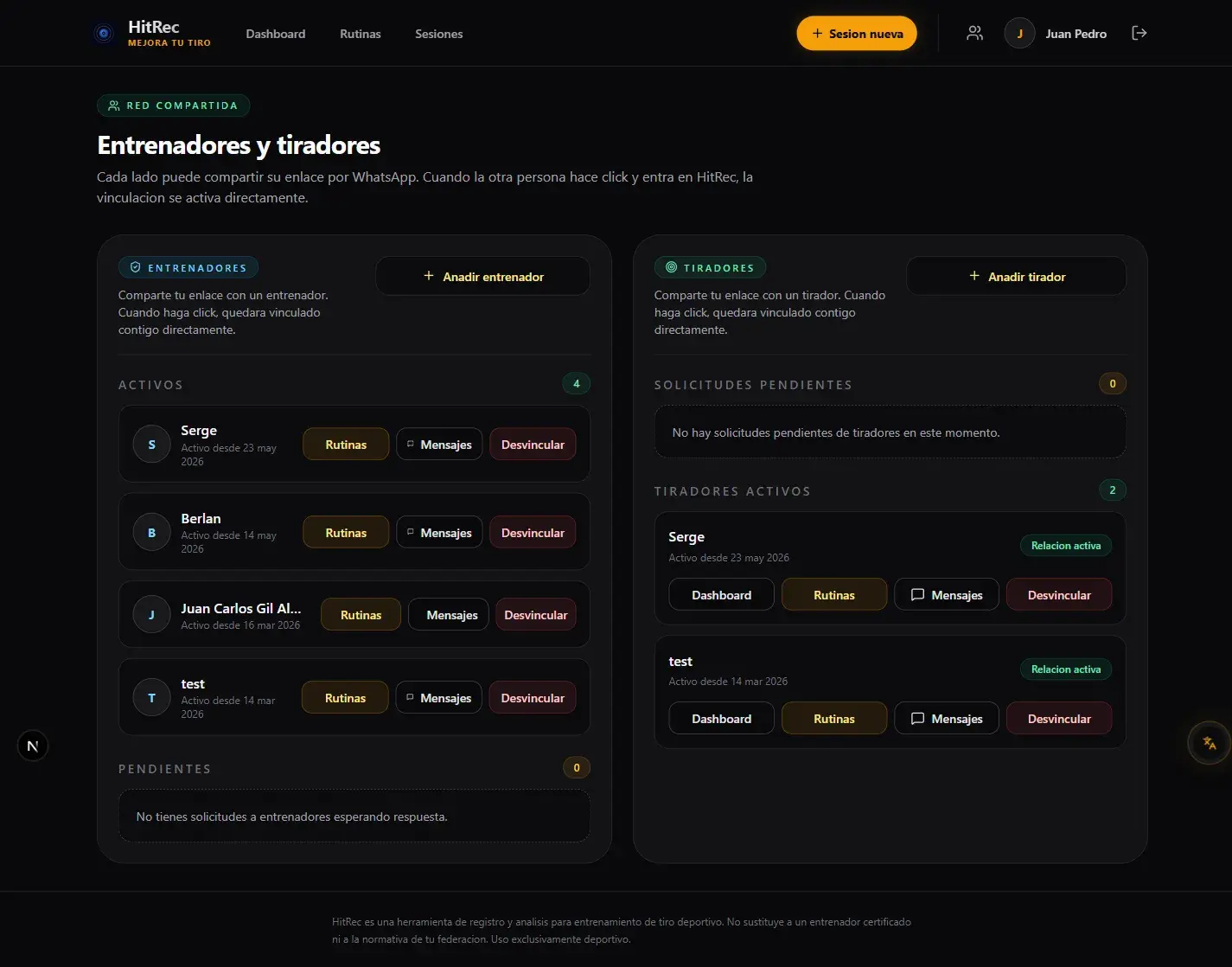Click Anadir entrenador button
The width and height of the screenshot is (1232, 967).
(482, 277)
